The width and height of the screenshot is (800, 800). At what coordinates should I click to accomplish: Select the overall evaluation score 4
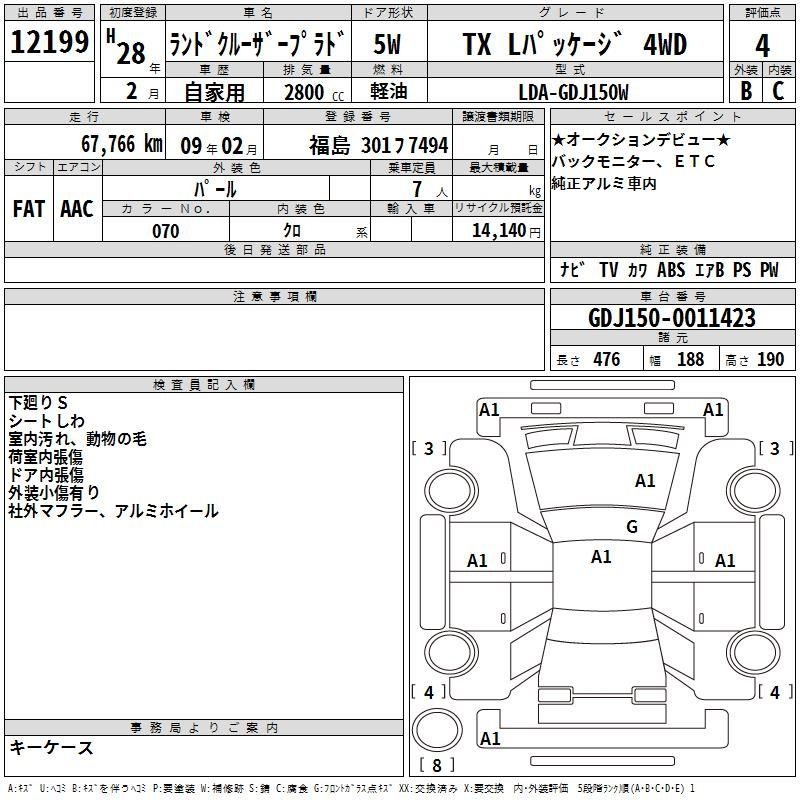tap(763, 45)
